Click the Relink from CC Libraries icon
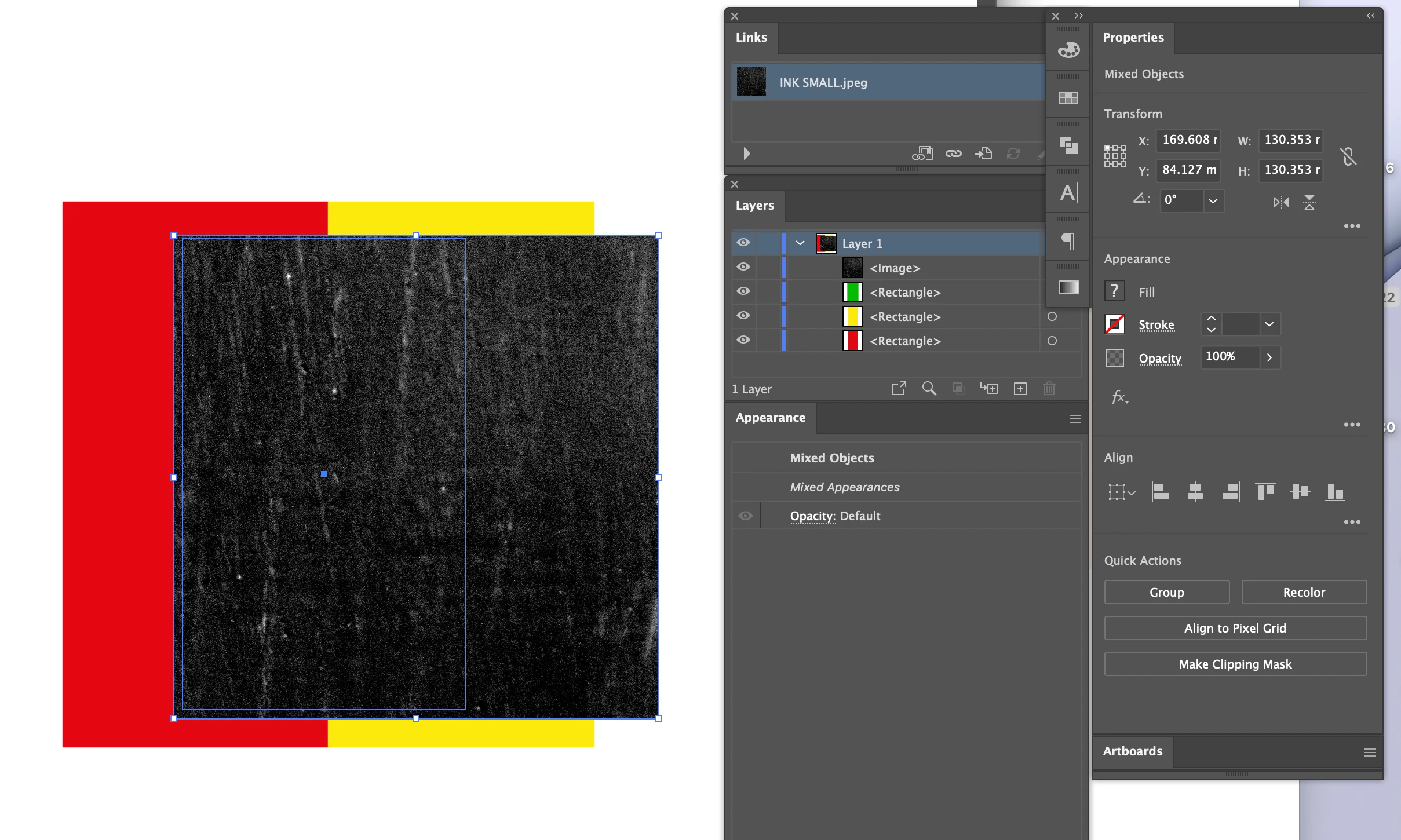 (x=922, y=154)
